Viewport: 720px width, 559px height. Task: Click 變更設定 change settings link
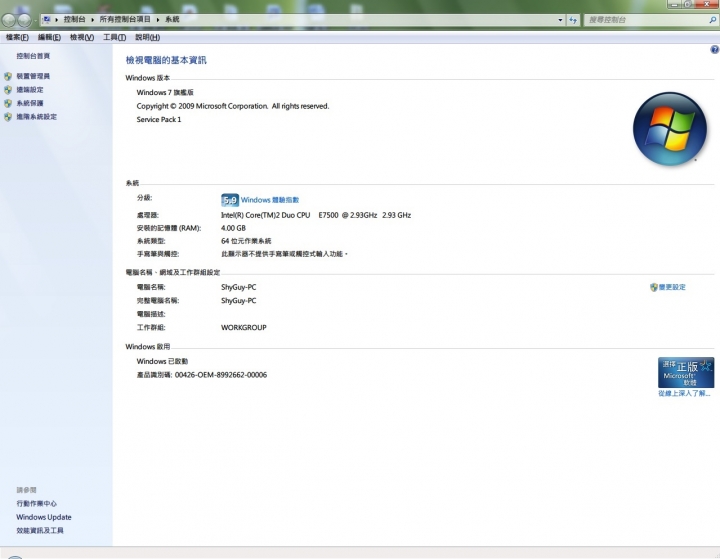click(672, 287)
